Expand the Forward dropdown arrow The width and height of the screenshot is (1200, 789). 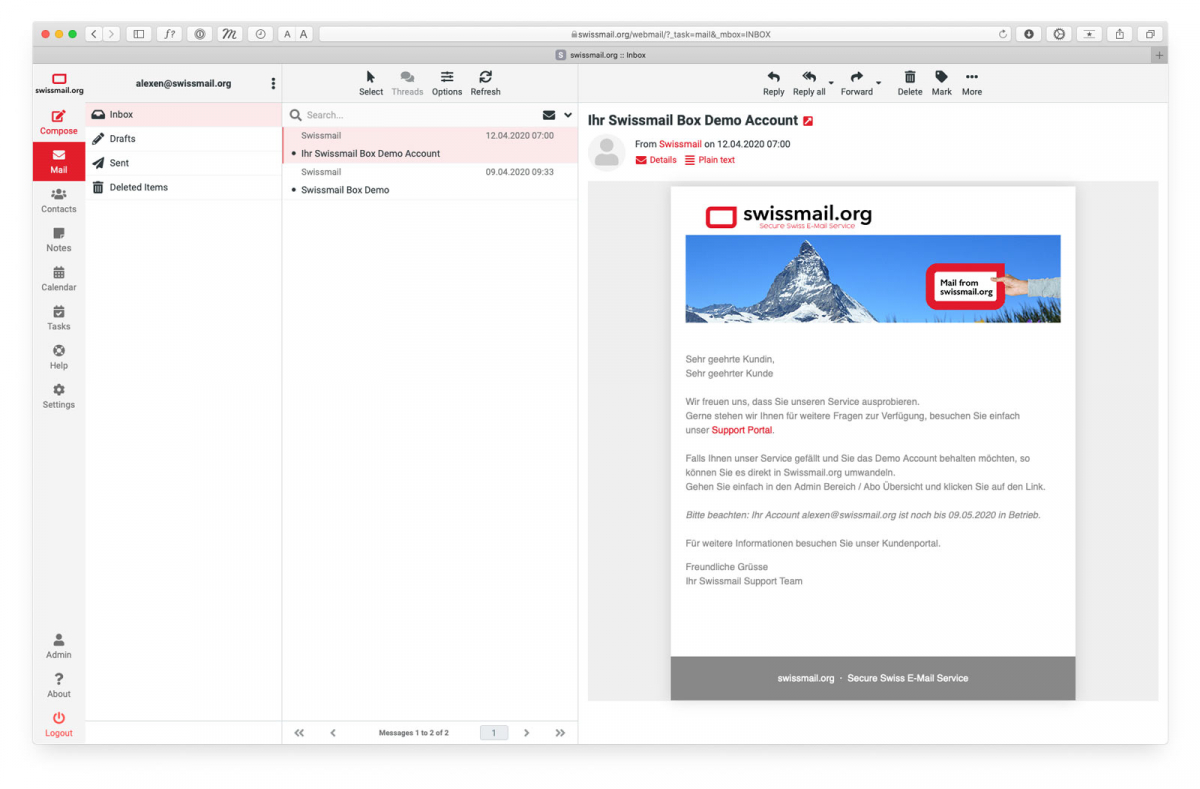click(x=878, y=83)
